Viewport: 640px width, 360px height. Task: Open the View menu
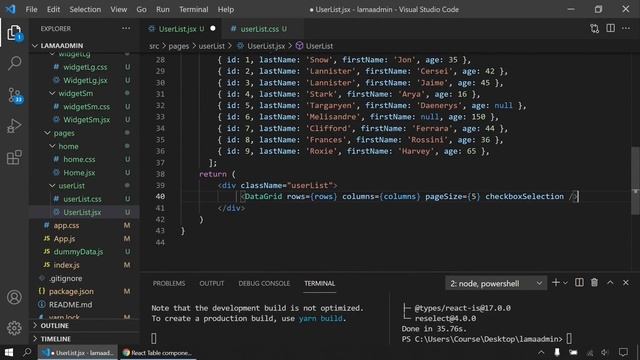[118, 9]
